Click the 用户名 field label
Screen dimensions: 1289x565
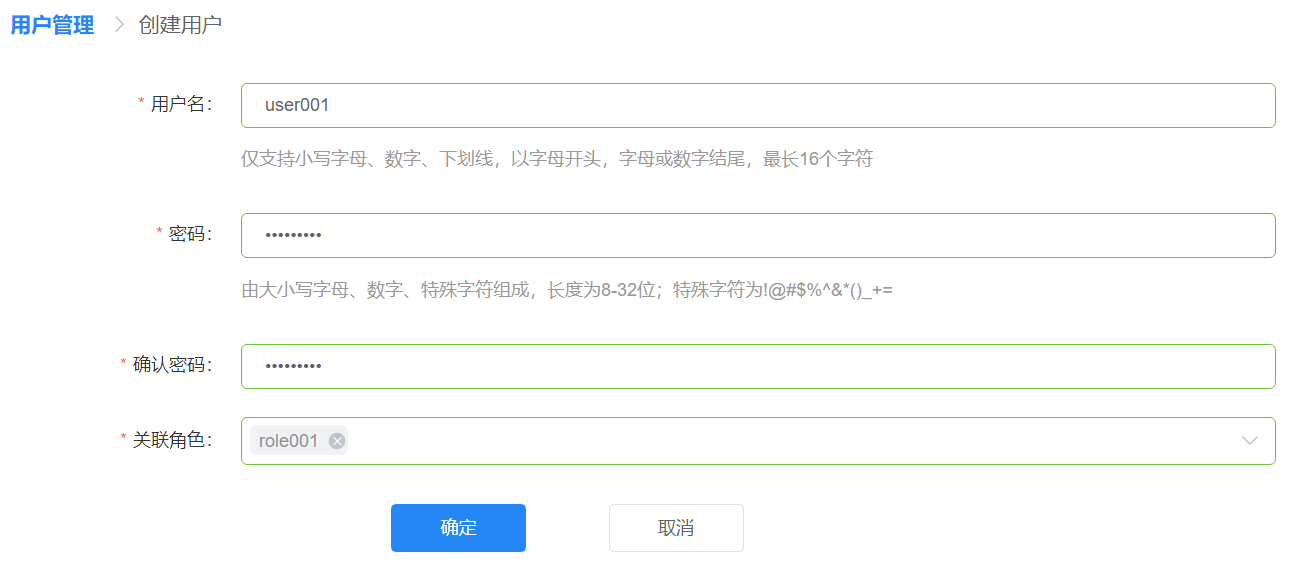tap(181, 104)
